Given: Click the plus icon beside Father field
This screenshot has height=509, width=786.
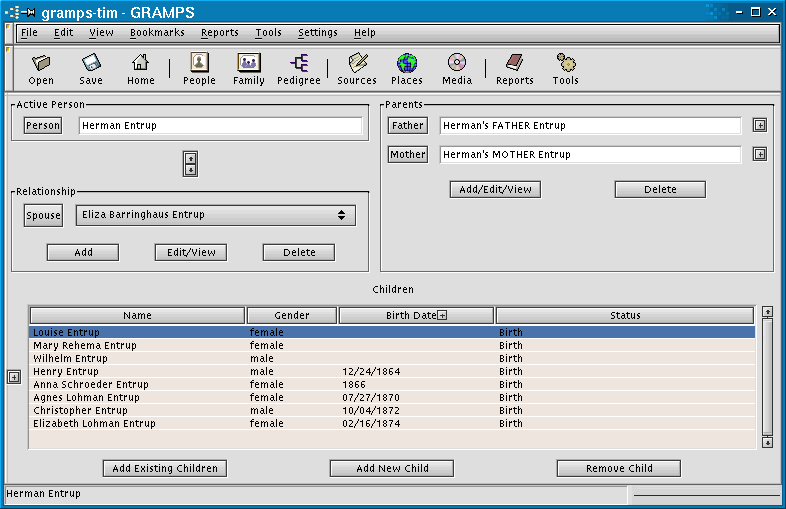Looking at the screenshot, I should pyautogui.click(x=760, y=125).
